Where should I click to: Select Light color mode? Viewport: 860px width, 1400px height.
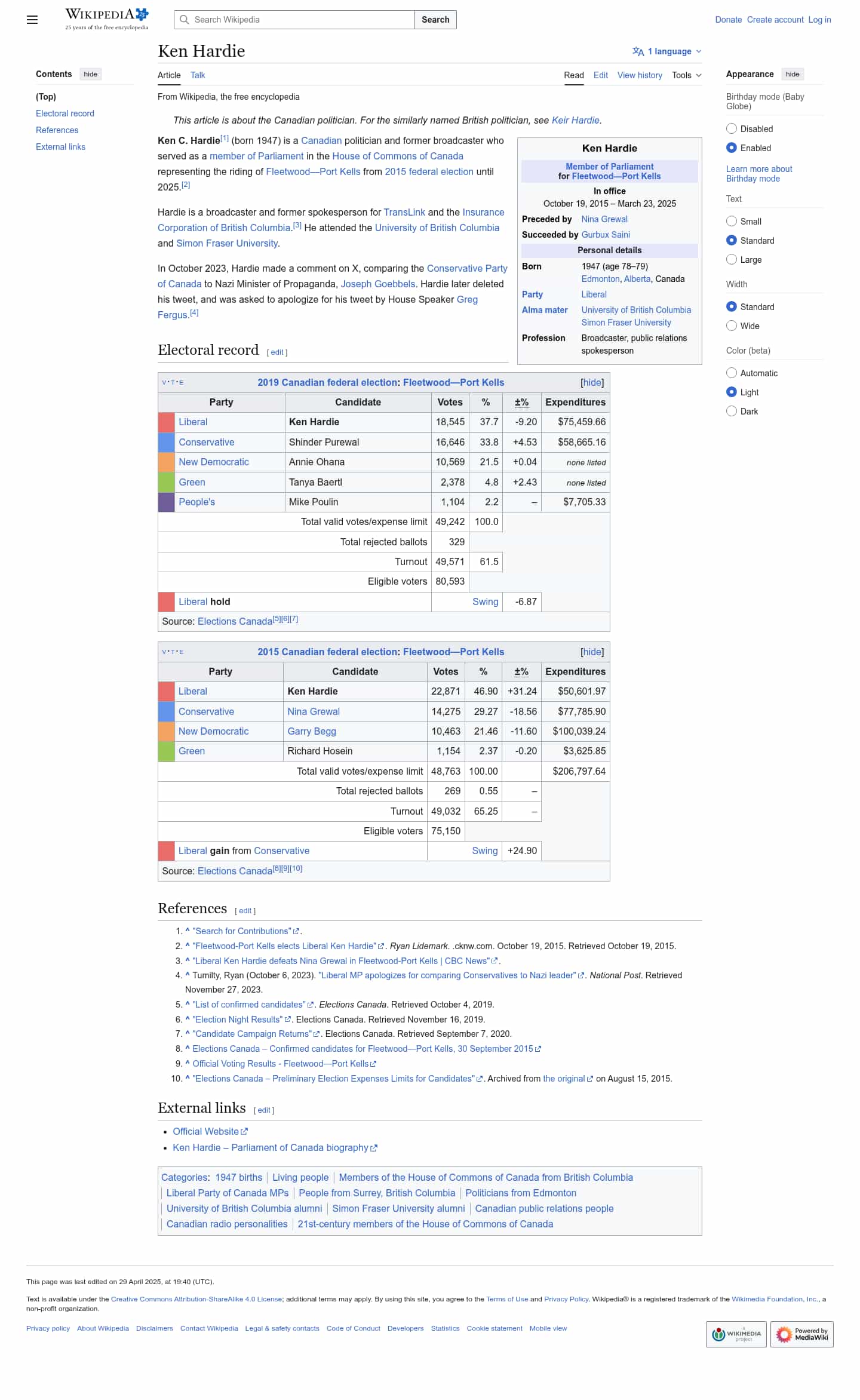[732, 392]
